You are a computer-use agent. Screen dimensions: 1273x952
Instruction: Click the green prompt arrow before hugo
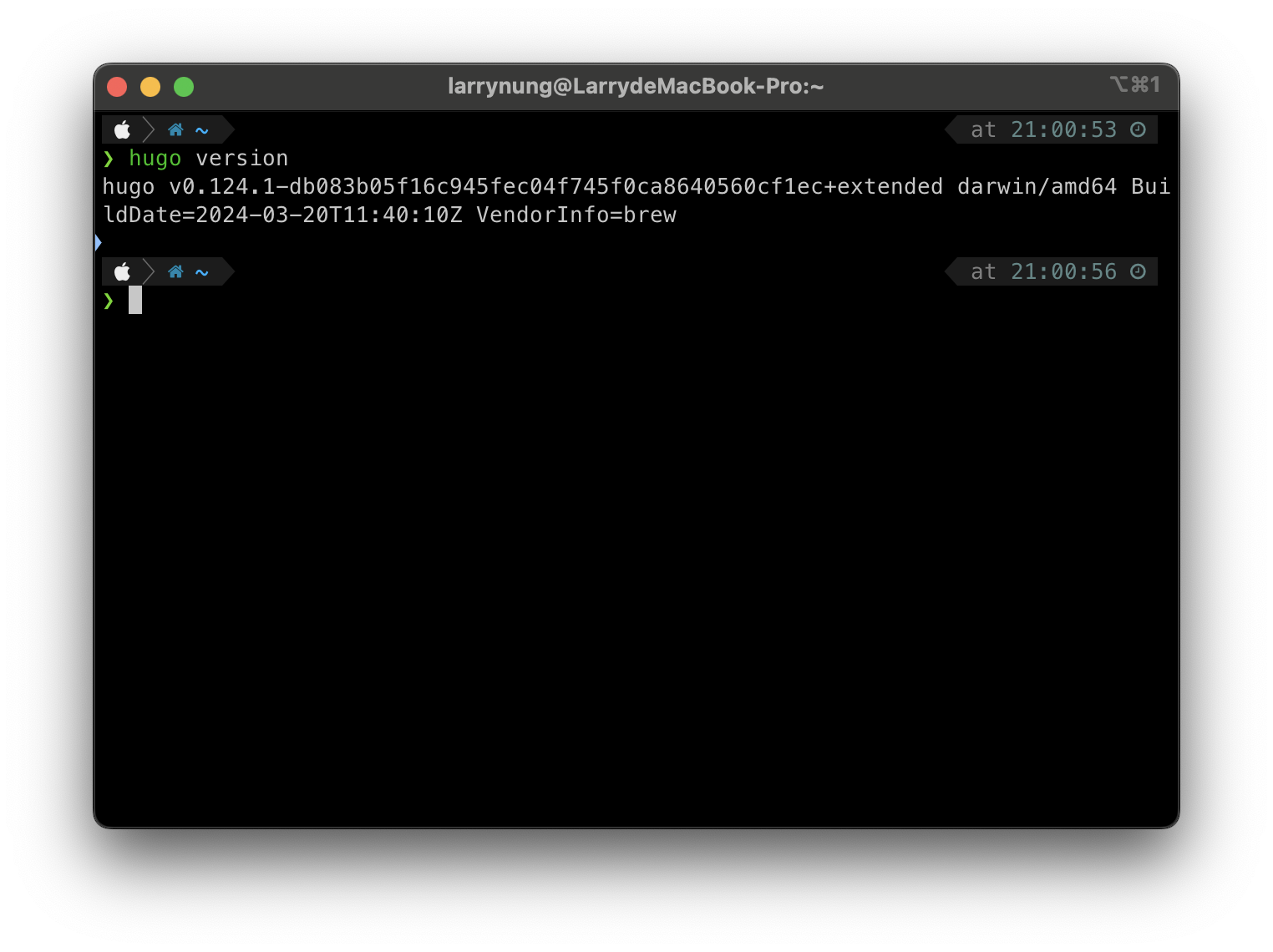[x=109, y=159]
